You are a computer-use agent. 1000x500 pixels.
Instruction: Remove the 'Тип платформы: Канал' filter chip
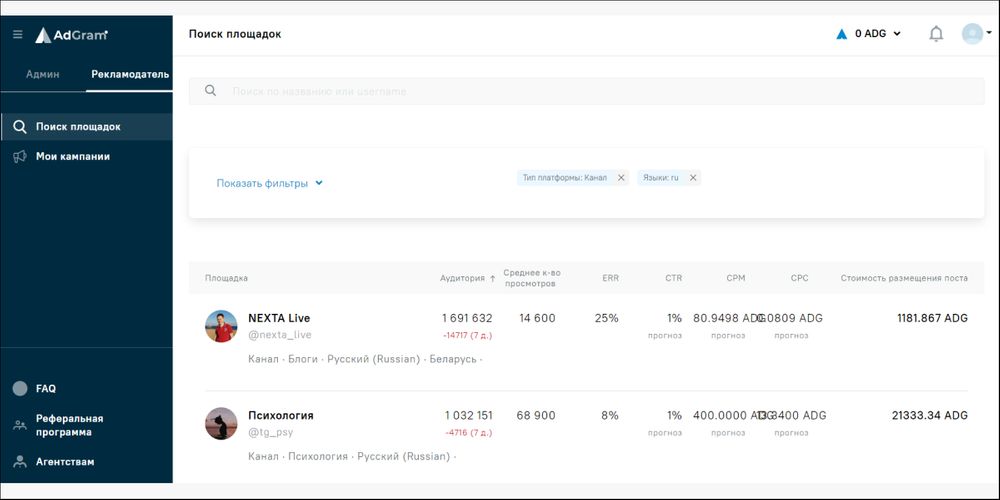tap(621, 178)
